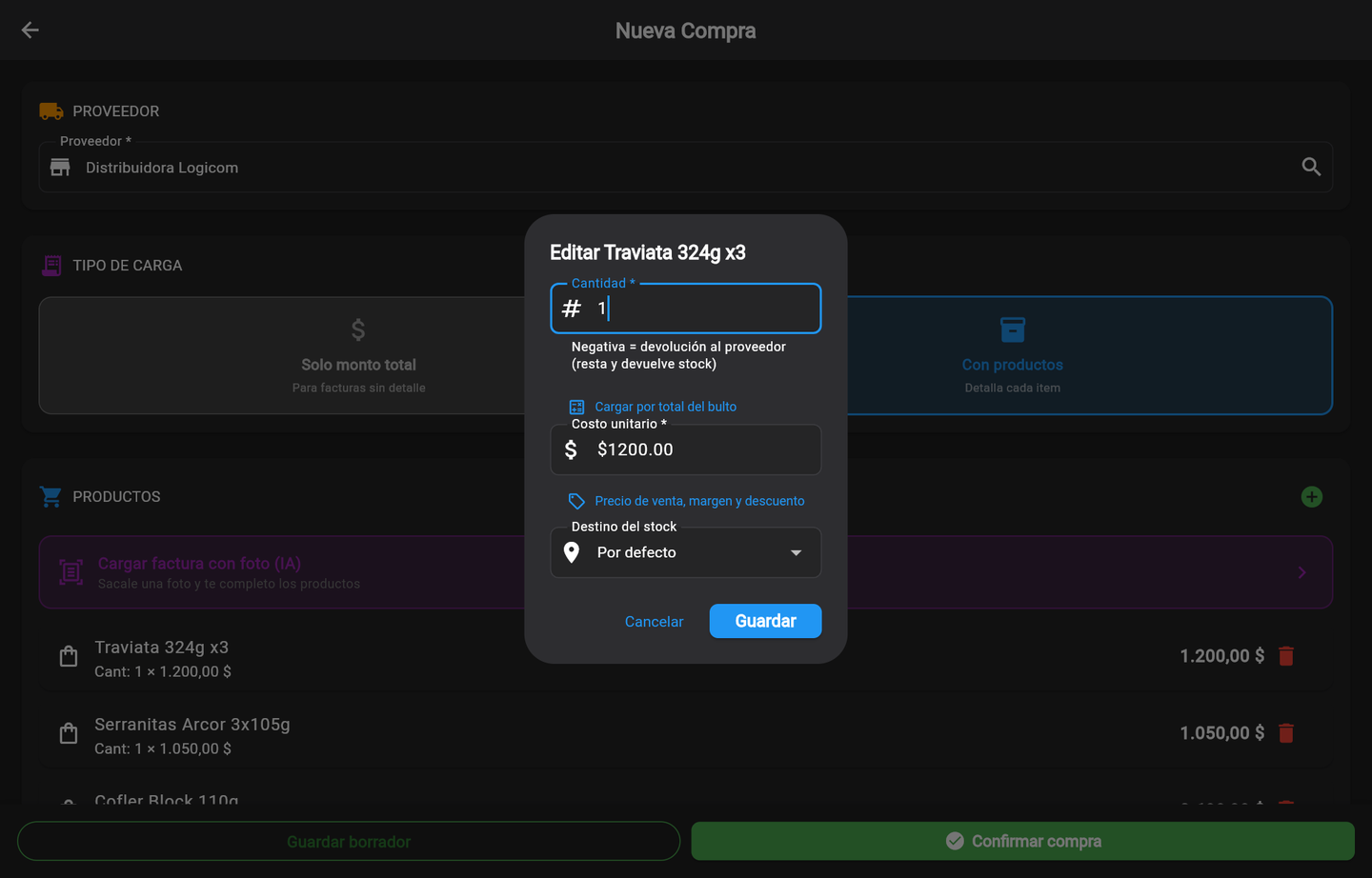Image resolution: width=1372 pixels, height=878 pixels.
Task: Select the Serranitas Arcor 3x105g product name
Action: (x=192, y=725)
